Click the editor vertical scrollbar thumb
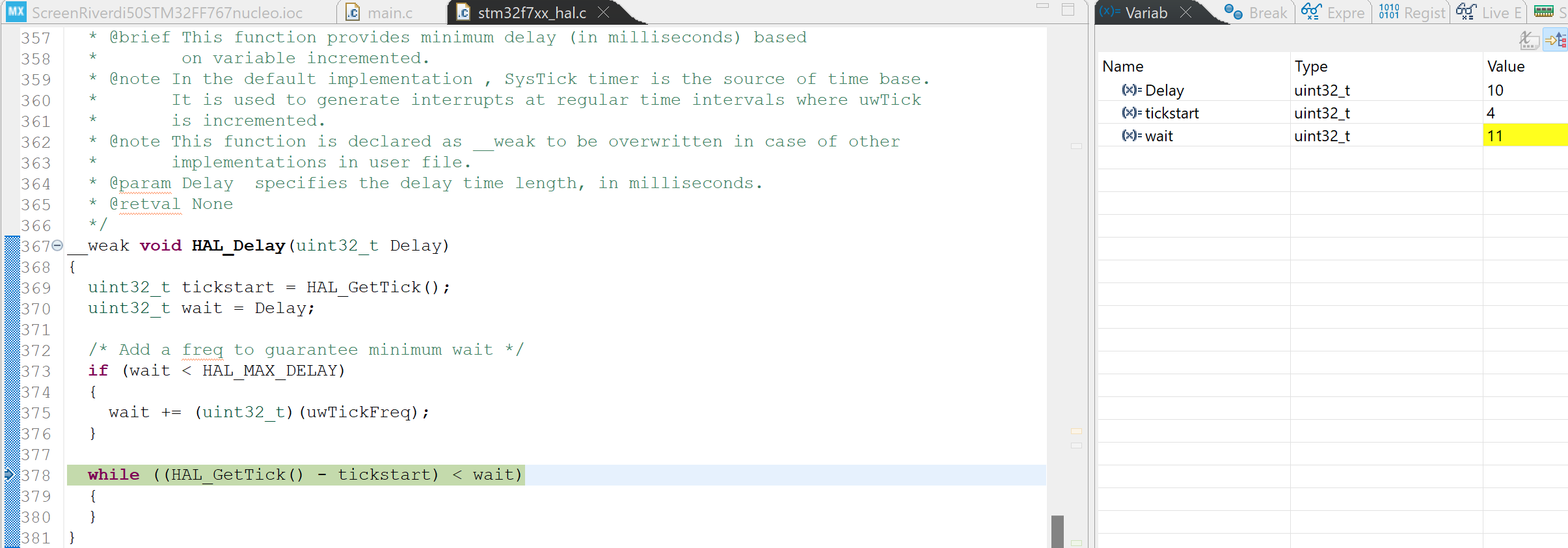Screen dimensions: 1568x548 [x=1057, y=531]
